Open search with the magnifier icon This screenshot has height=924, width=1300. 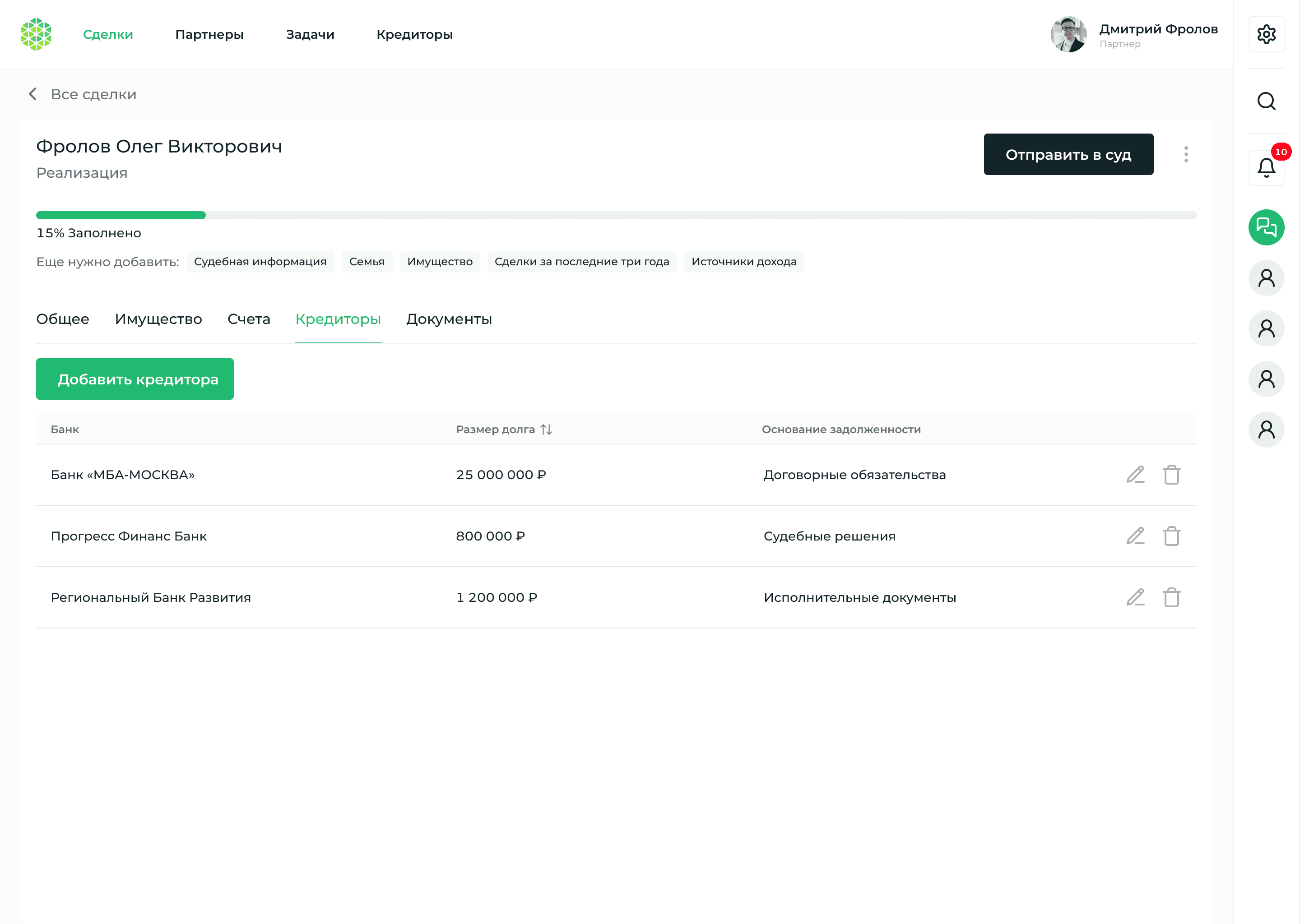point(1266,101)
